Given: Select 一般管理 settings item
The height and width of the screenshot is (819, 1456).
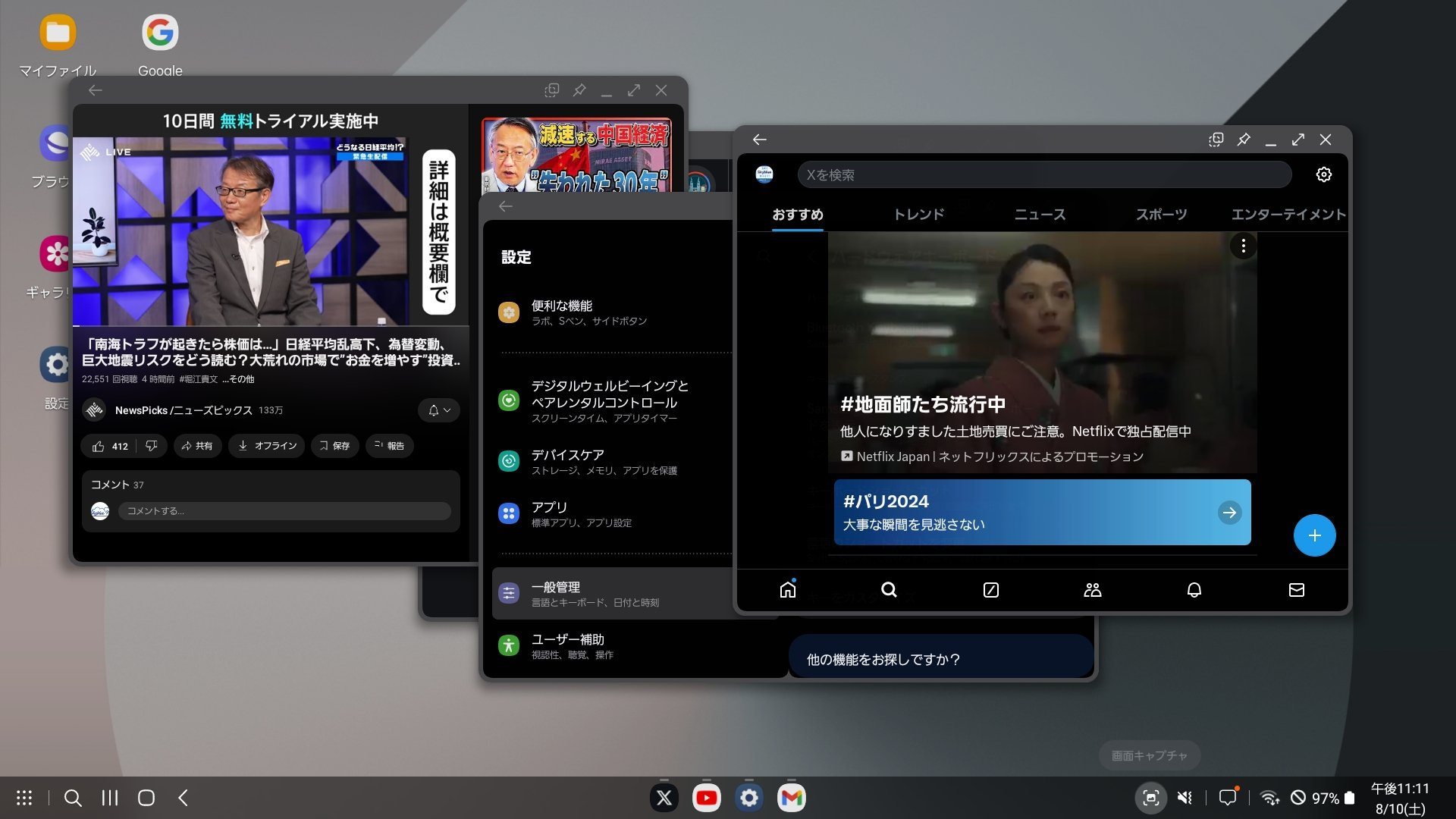Looking at the screenshot, I should click(x=613, y=594).
